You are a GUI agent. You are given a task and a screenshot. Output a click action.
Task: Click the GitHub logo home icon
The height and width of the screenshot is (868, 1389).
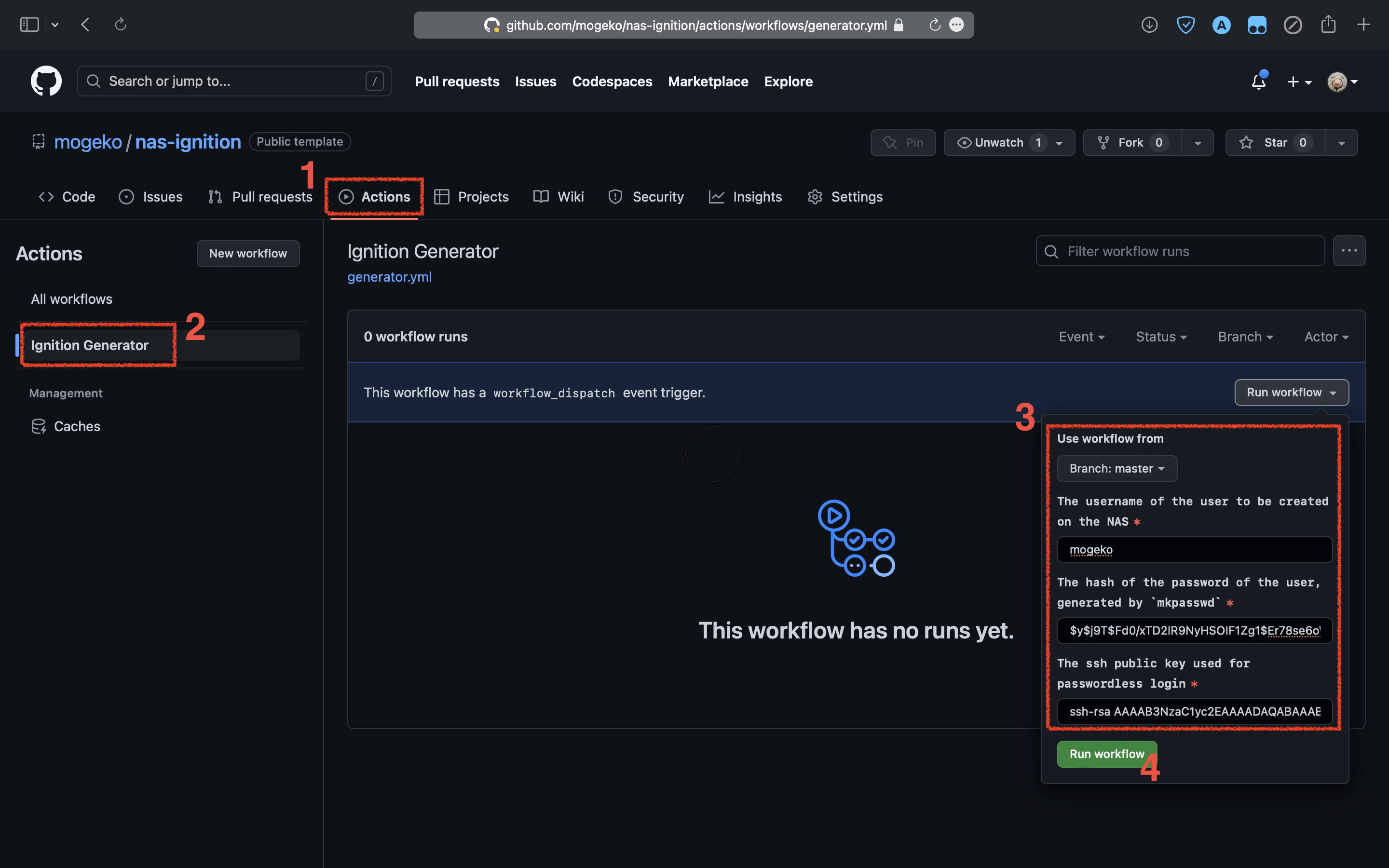(x=45, y=81)
